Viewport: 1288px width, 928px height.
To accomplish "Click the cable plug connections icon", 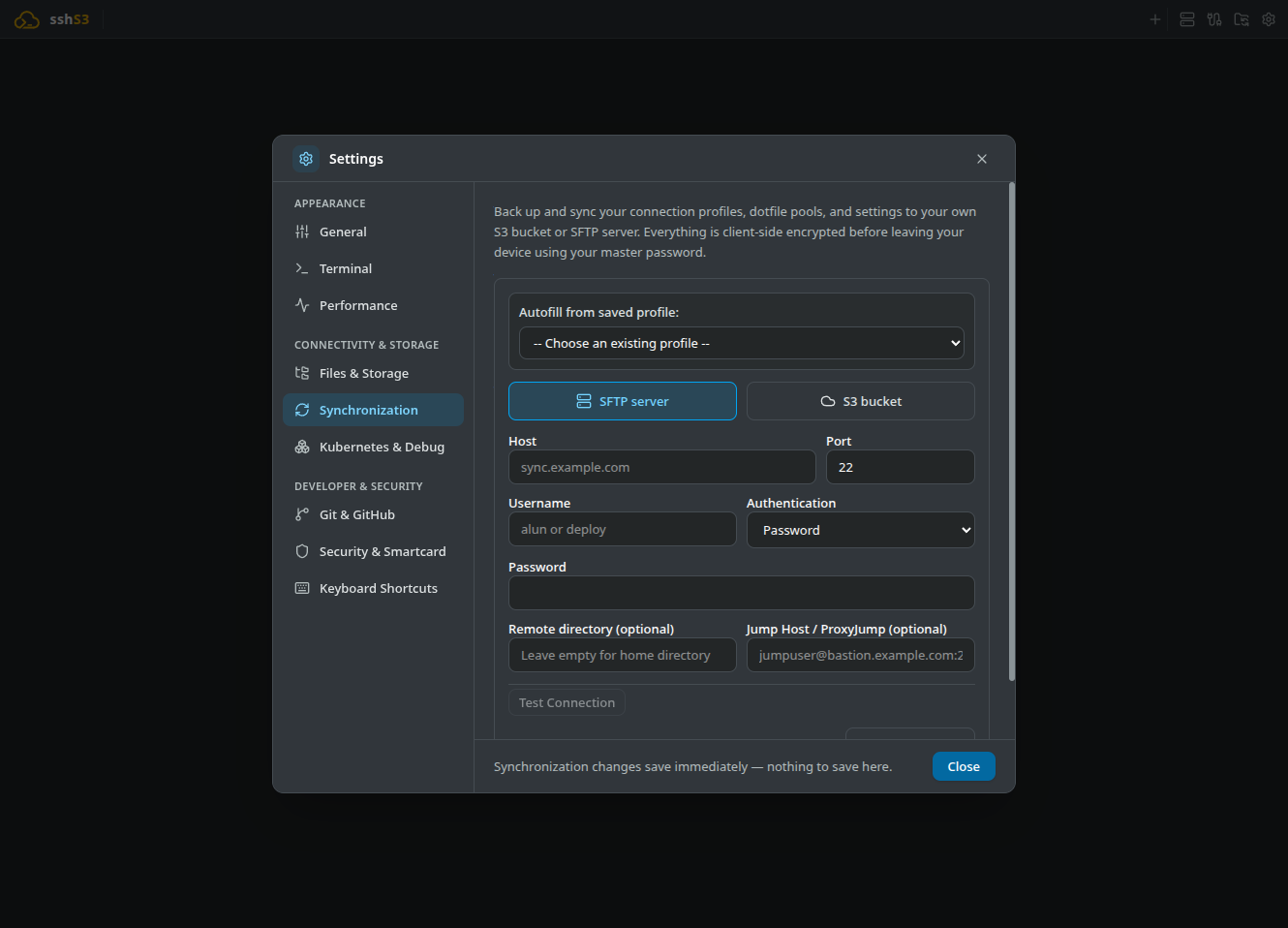I will coord(1214,19).
